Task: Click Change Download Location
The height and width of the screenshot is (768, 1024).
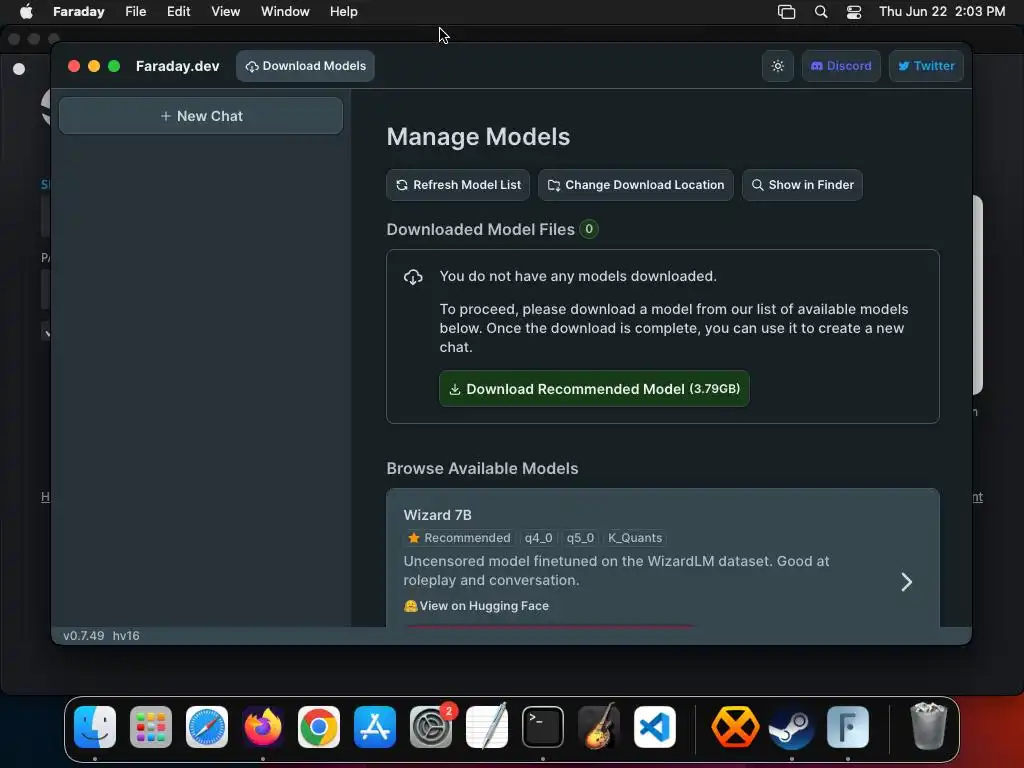Action: [635, 185]
